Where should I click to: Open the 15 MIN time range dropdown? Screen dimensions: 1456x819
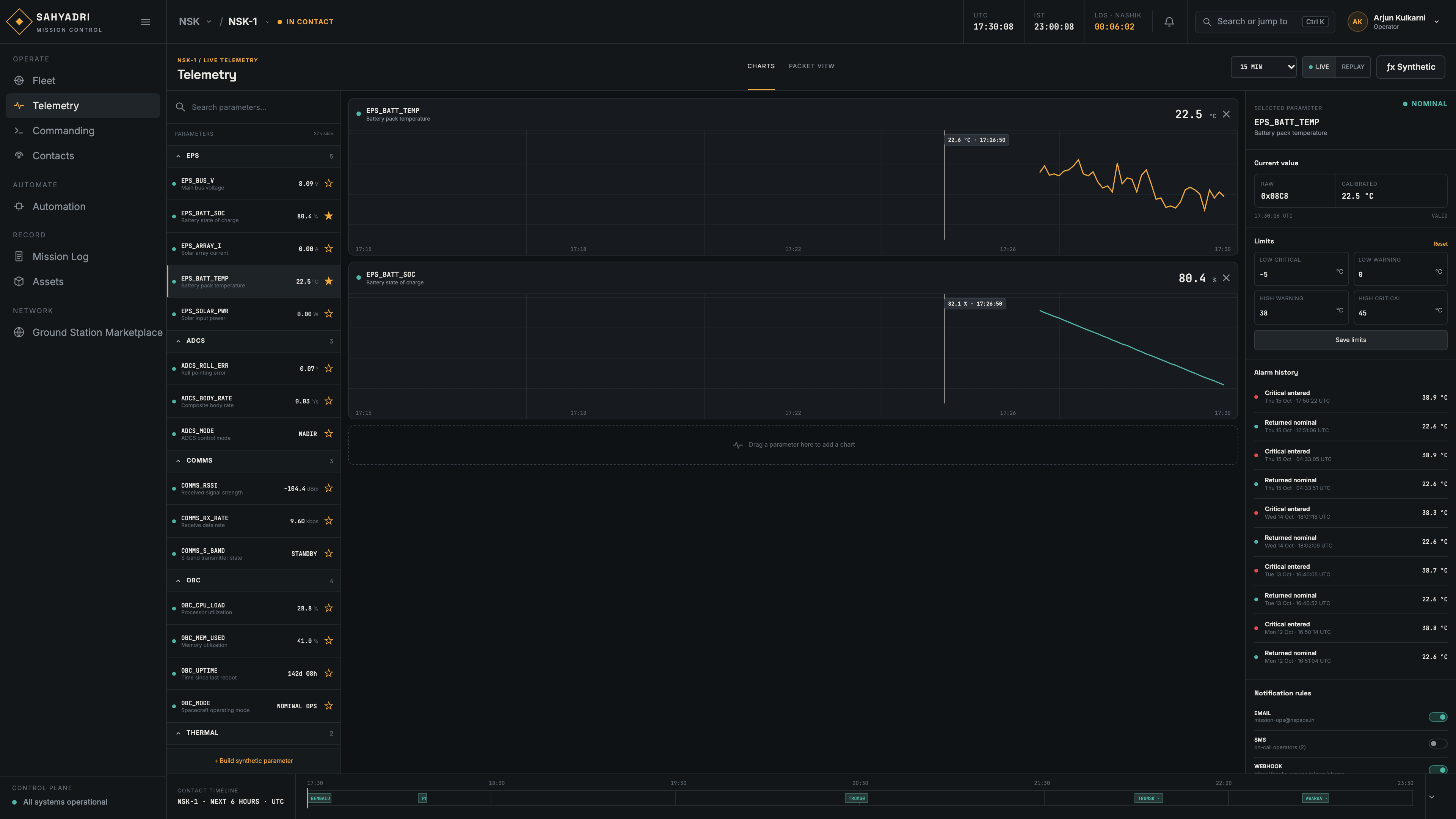1263,67
